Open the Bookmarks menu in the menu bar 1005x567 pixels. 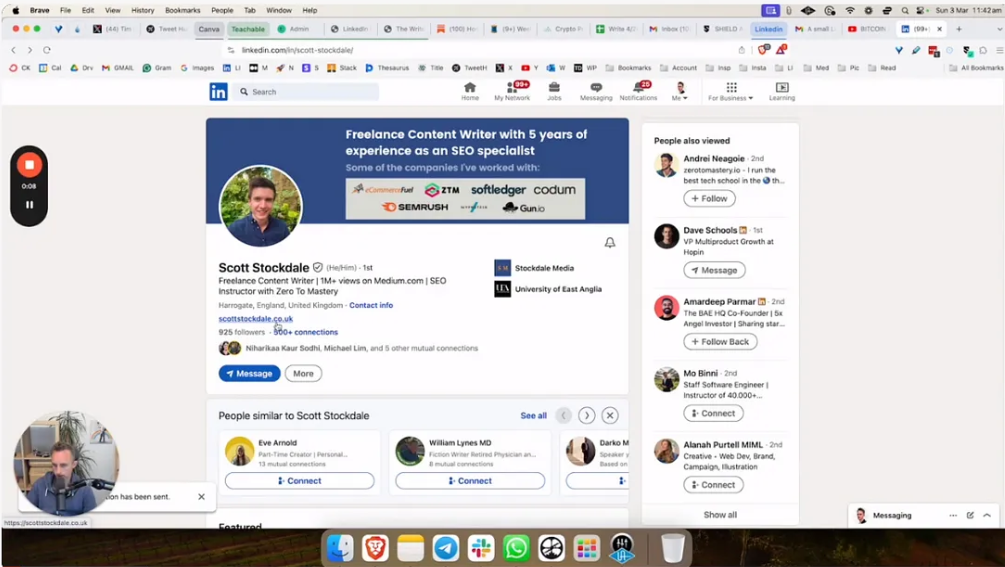(183, 10)
